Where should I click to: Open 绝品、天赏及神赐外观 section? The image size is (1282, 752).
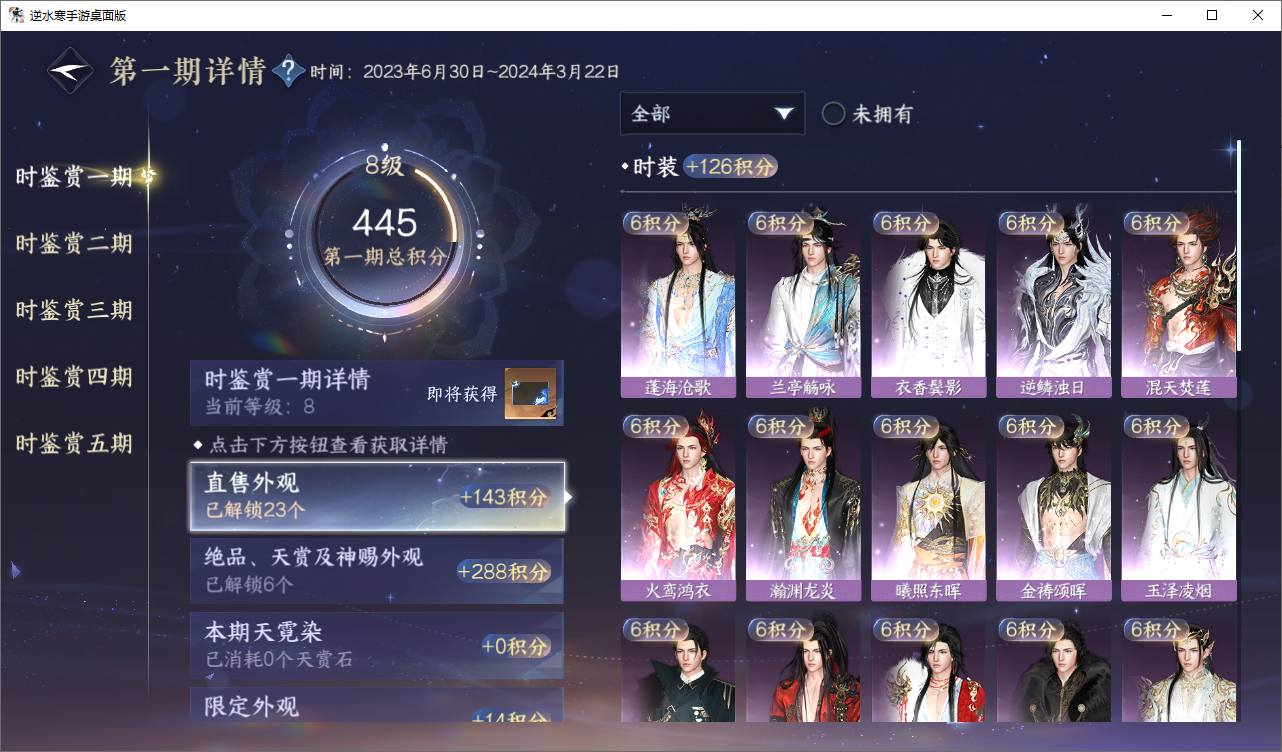point(377,570)
